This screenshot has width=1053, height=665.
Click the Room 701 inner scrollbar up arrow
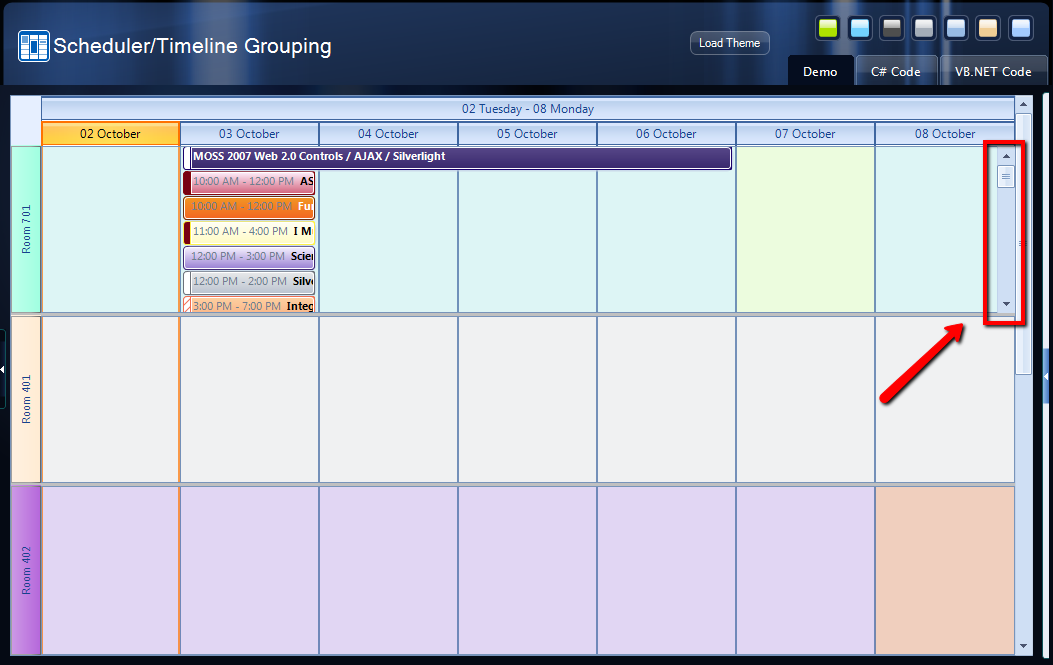click(x=1006, y=156)
